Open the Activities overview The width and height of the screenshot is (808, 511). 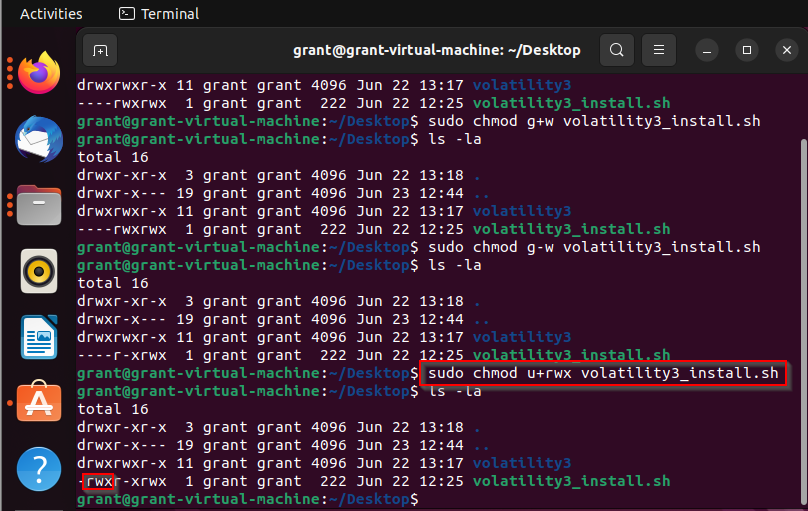coord(51,14)
